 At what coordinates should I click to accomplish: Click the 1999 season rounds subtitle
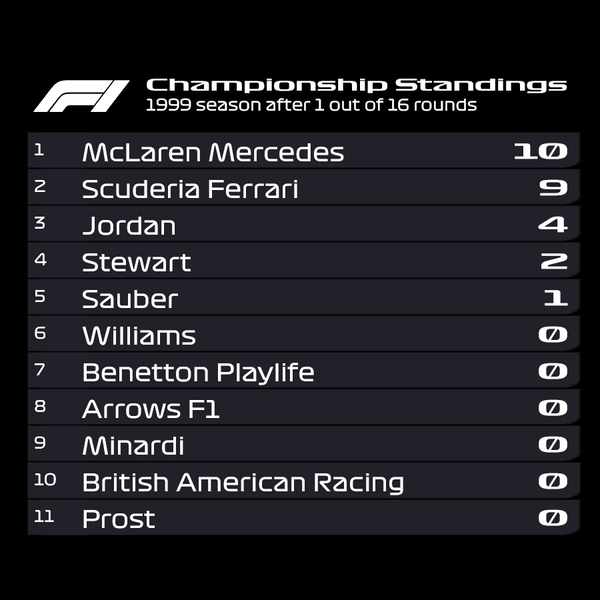click(311, 105)
